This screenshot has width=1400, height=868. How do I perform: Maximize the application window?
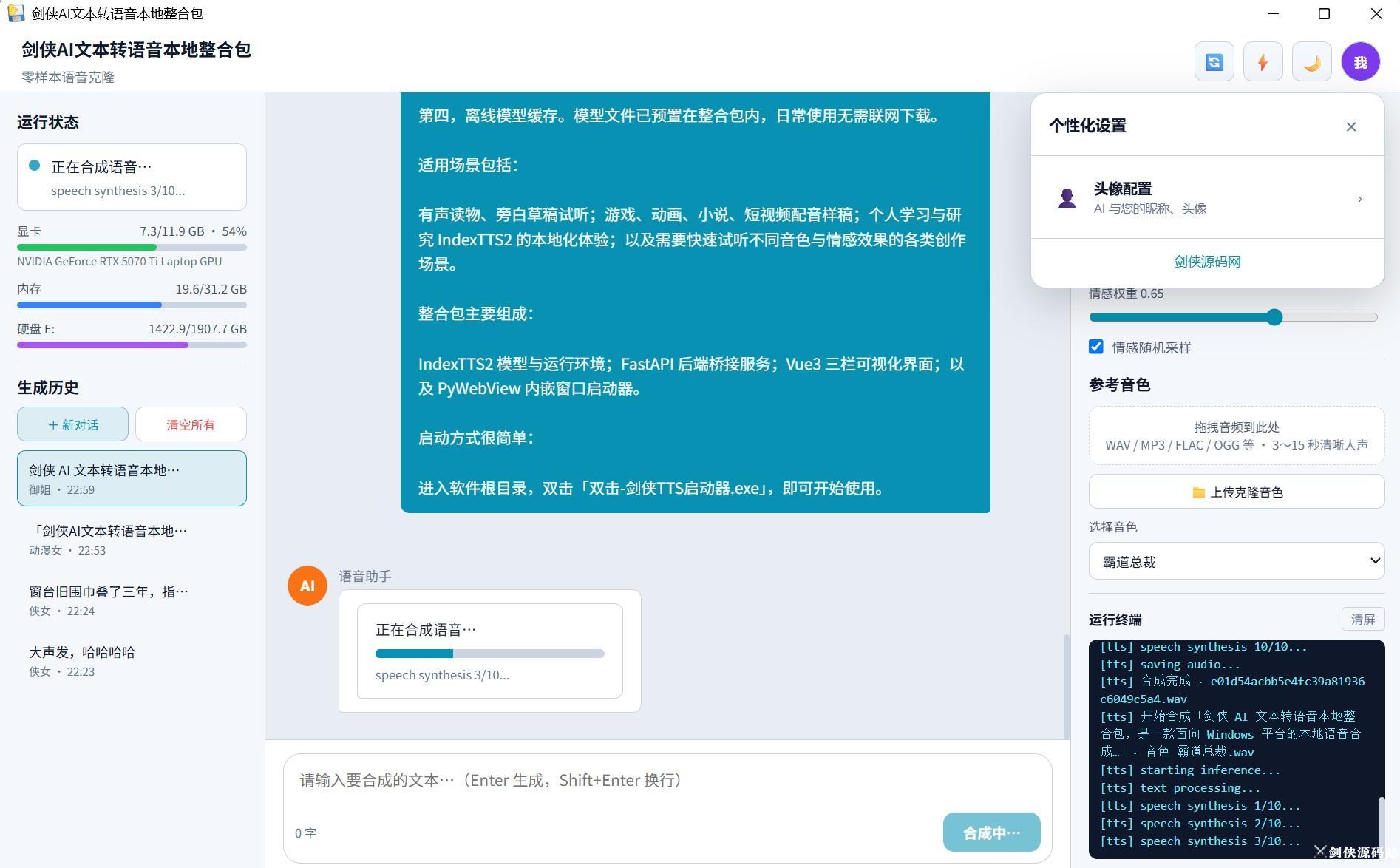pos(1324,14)
